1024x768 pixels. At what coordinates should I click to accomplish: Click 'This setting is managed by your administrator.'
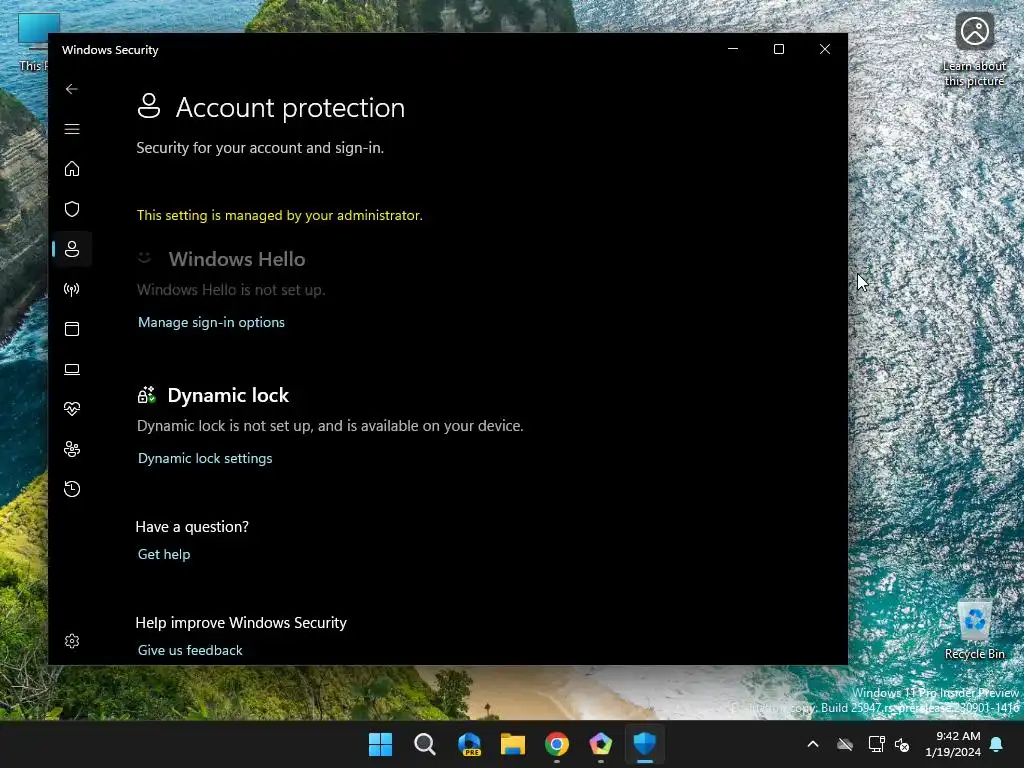280,216
